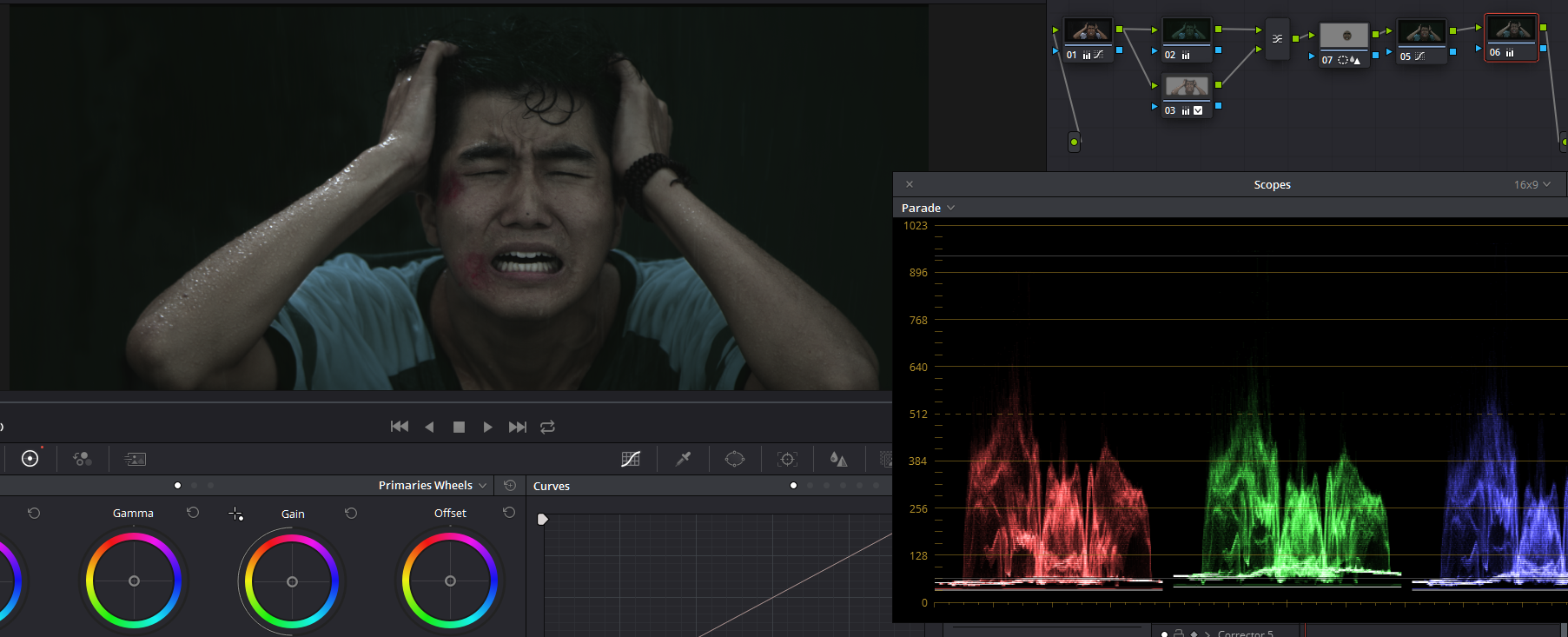The width and height of the screenshot is (1568, 637).
Task: Open the Tracker palette icon
Action: (x=788, y=459)
